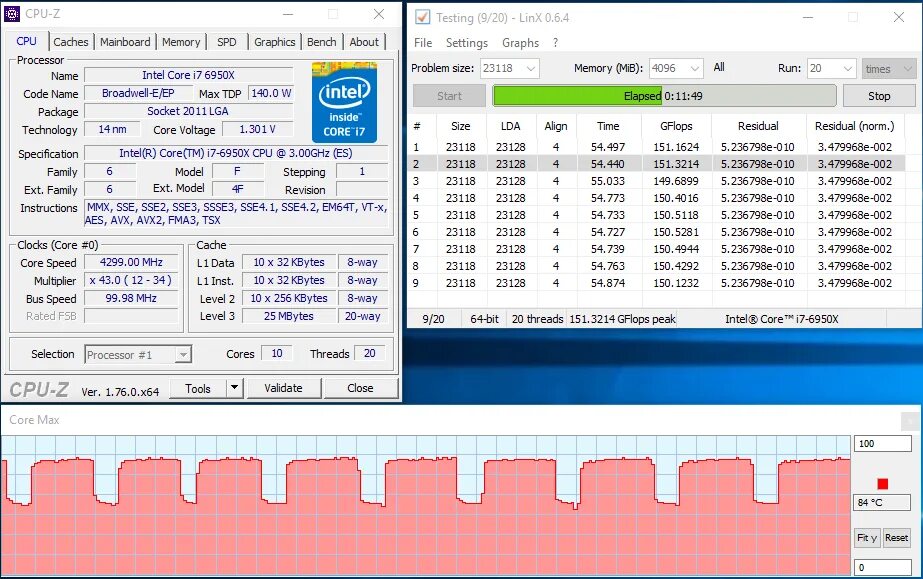Click the 84 °C temperature field
Viewport: 923px width, 579px height.
pos(882,502)
